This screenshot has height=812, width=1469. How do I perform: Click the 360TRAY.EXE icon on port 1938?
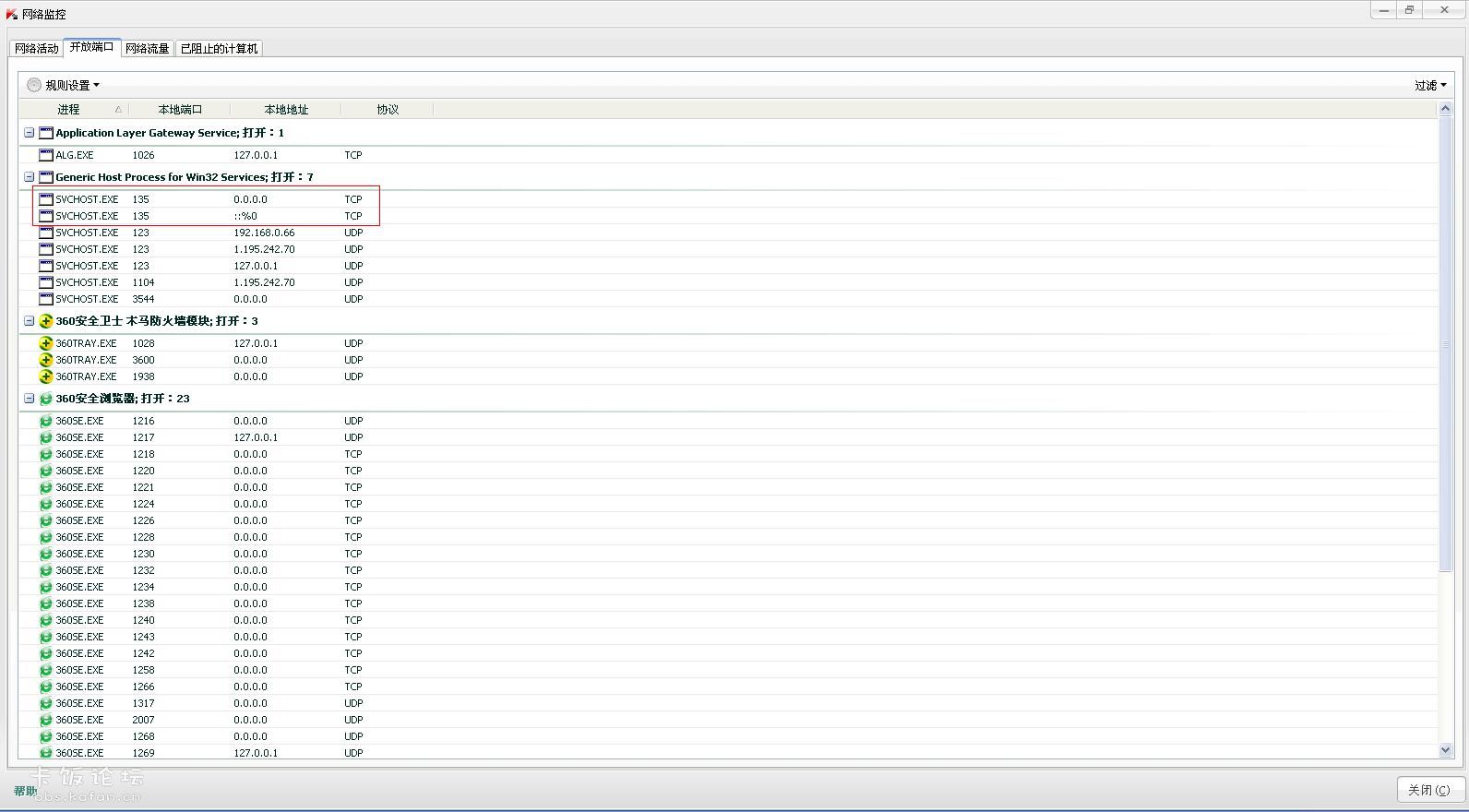coord(46,376)
